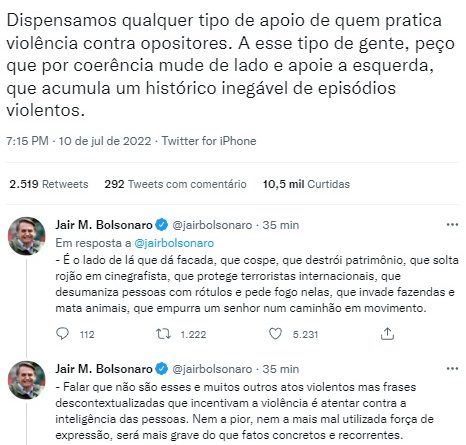The width and height of the screenshot is (466, 445).
Task: Open profile picture of first reply
Action: pyautogui.click(x=27, y=236)
